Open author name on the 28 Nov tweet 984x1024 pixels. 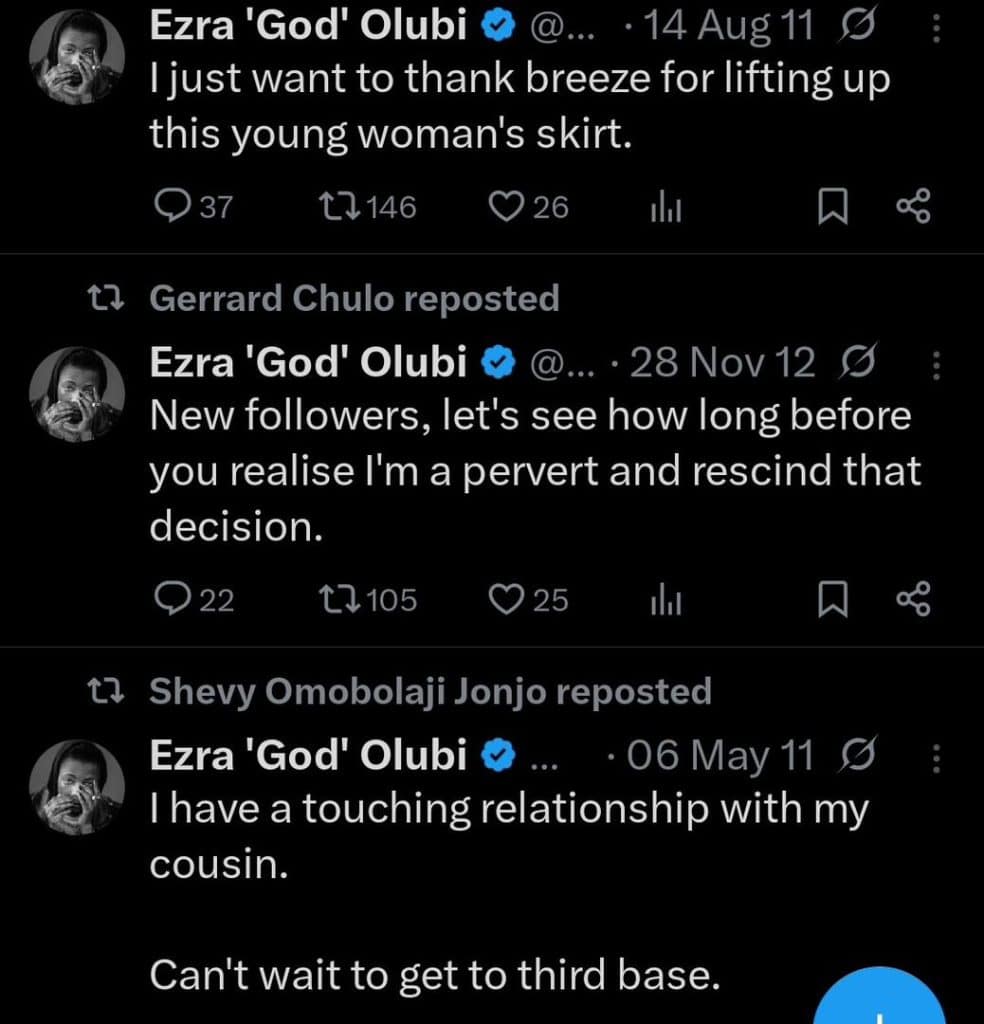(308, 364)
